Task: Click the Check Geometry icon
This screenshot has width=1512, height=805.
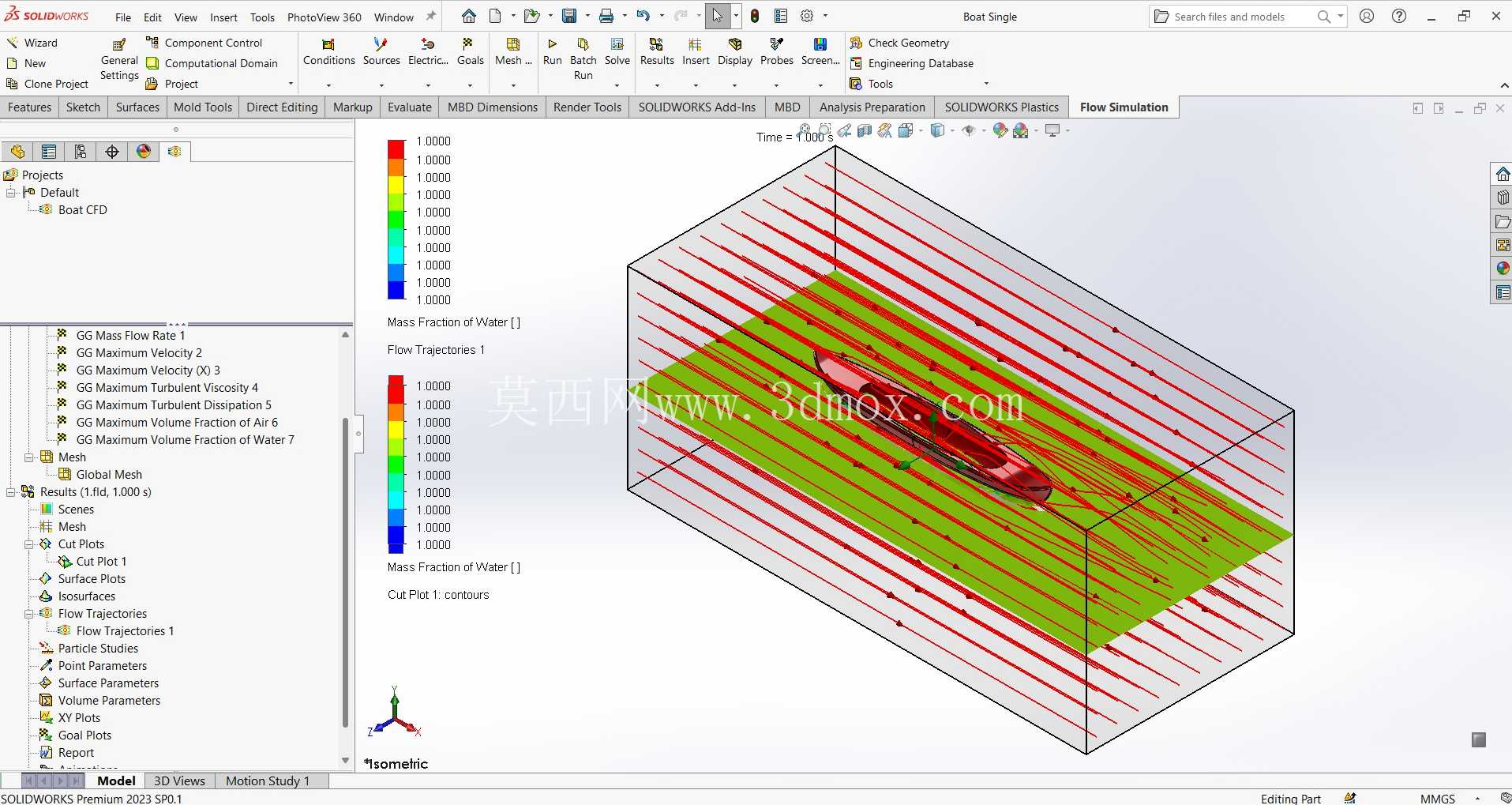Action: (856, 43)
